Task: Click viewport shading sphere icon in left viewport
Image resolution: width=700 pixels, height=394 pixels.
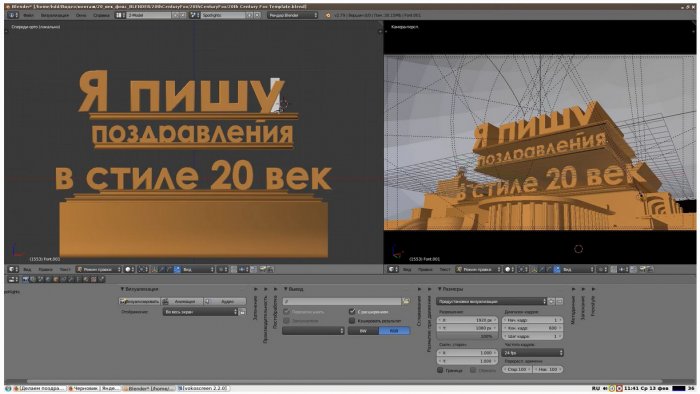Action: click(128, 270)
